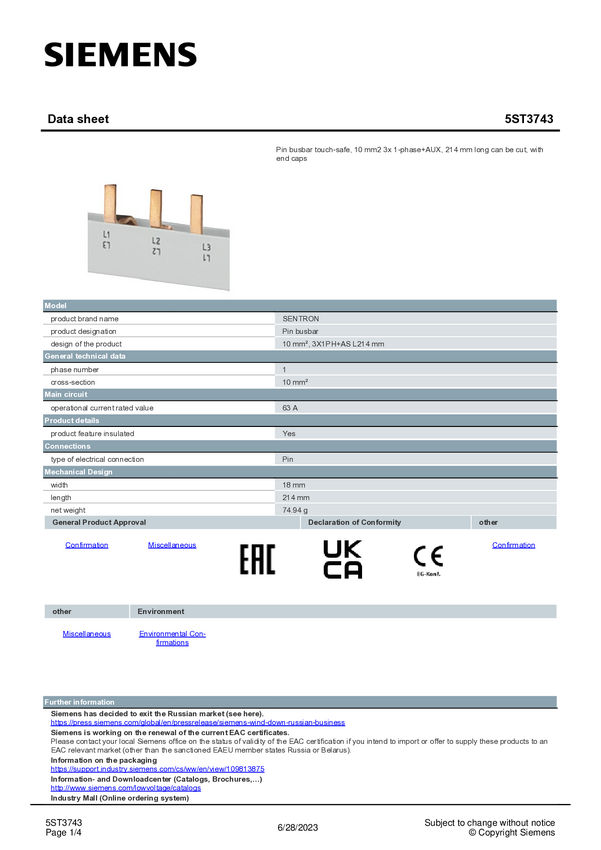Click the CE conformity mark
This screenshot has height=850, width=601.
(x=428, y=561)
